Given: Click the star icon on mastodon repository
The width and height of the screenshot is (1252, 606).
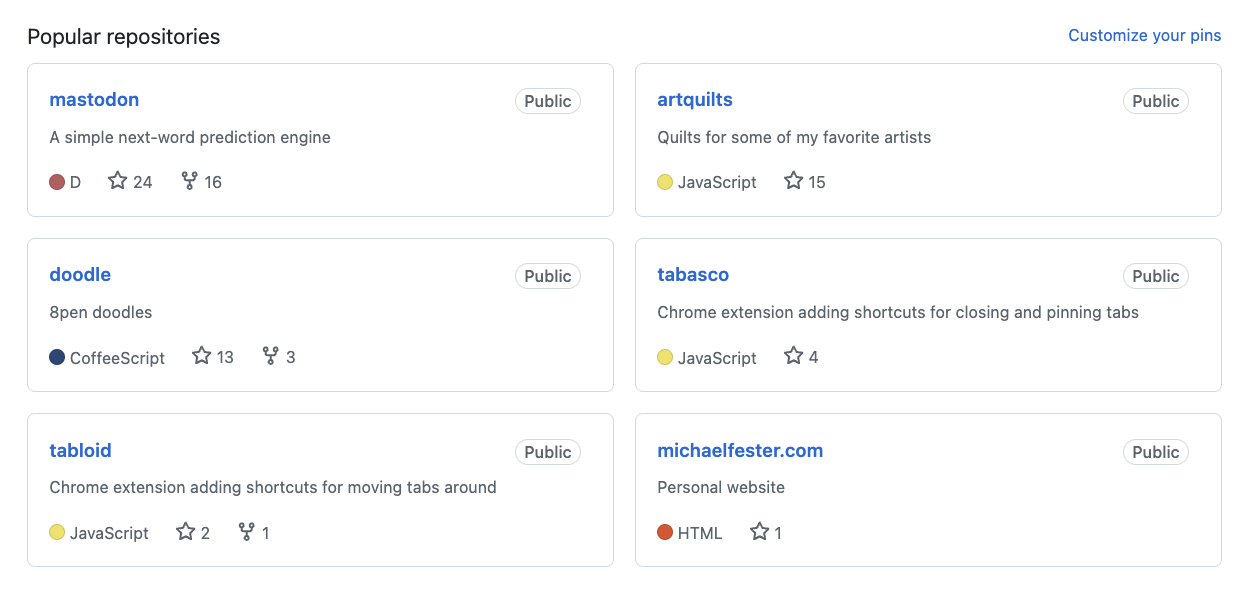Looking at the screenshot, I should click(118, 181).
